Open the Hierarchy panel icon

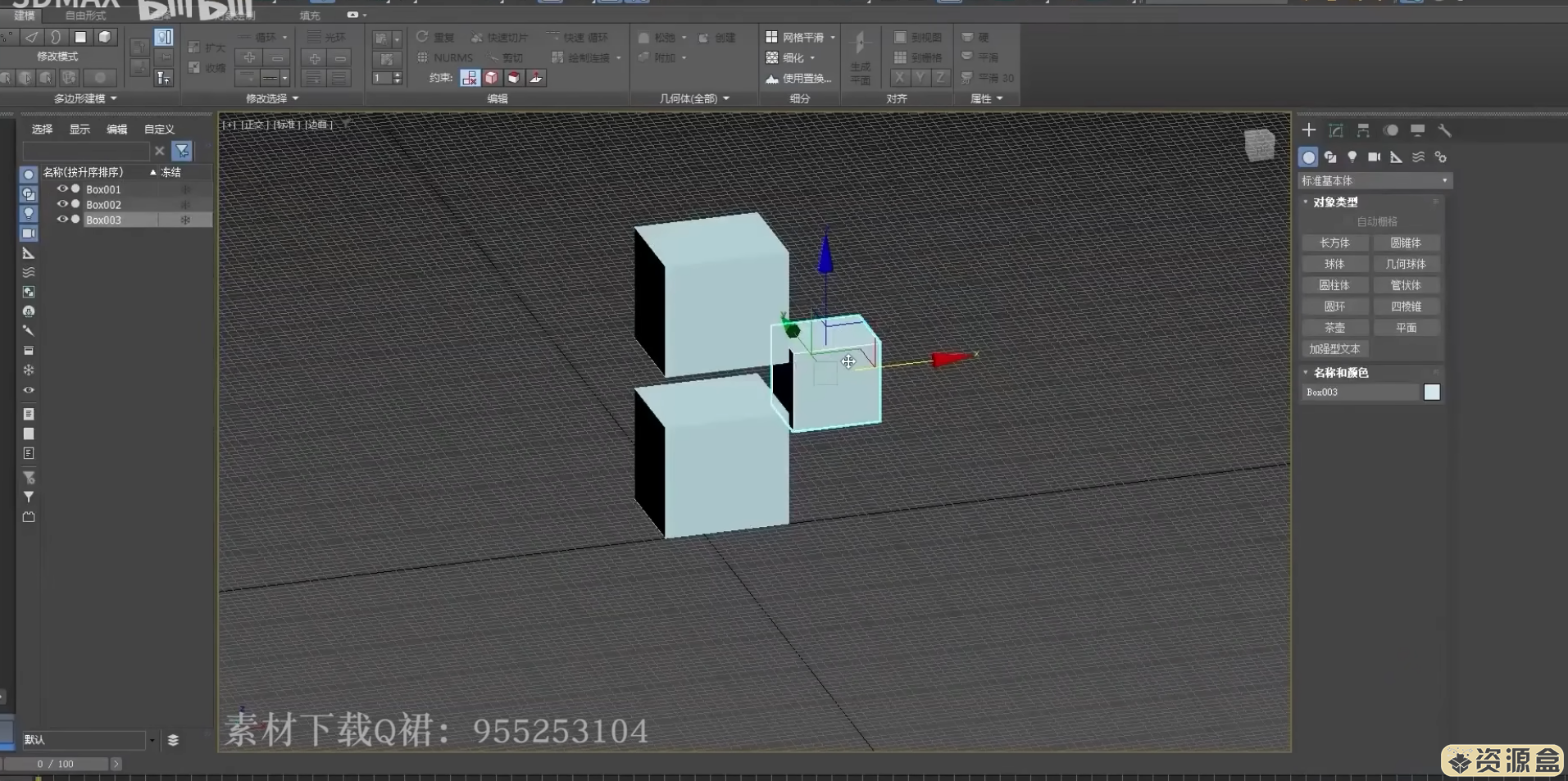[x=1363, y=130]
